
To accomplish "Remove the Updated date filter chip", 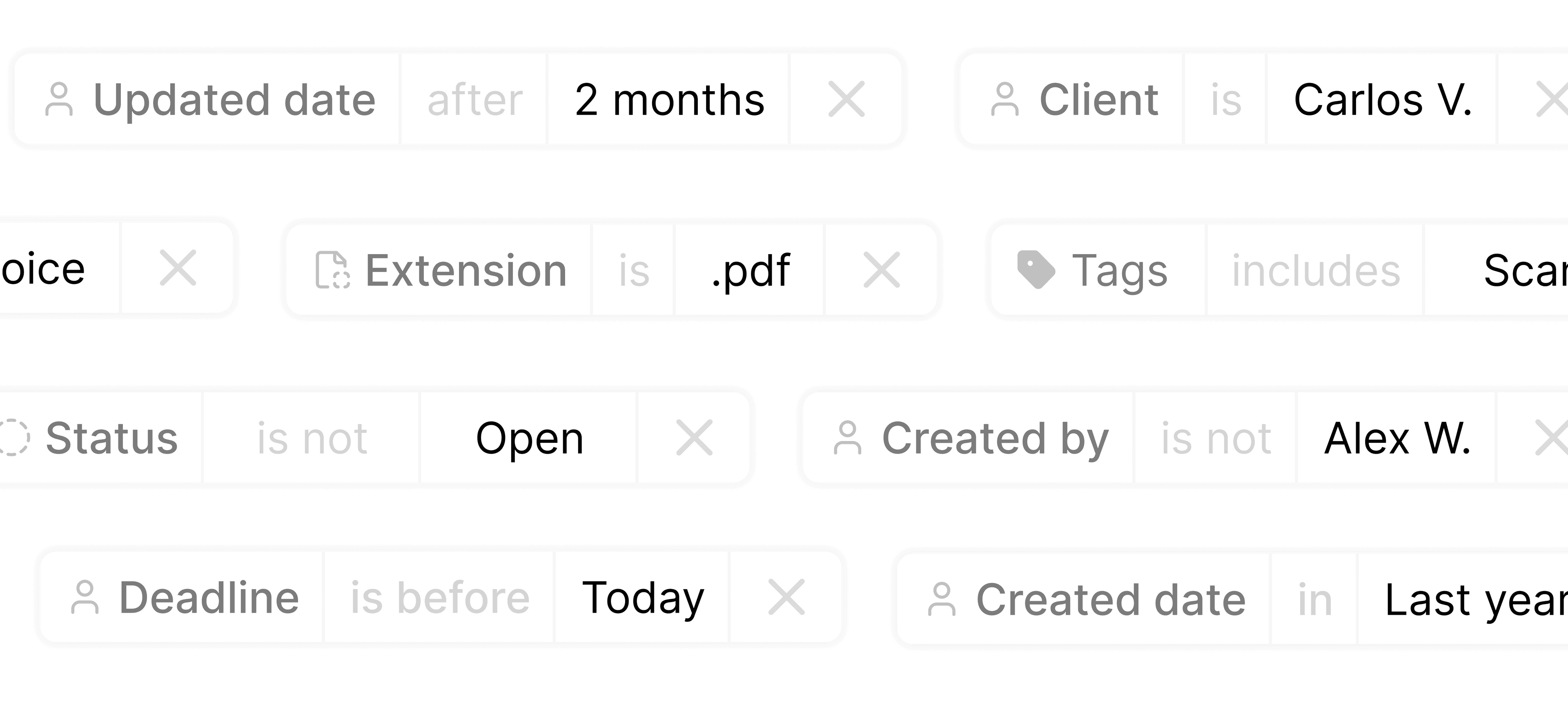I will (x=846, y=99).
